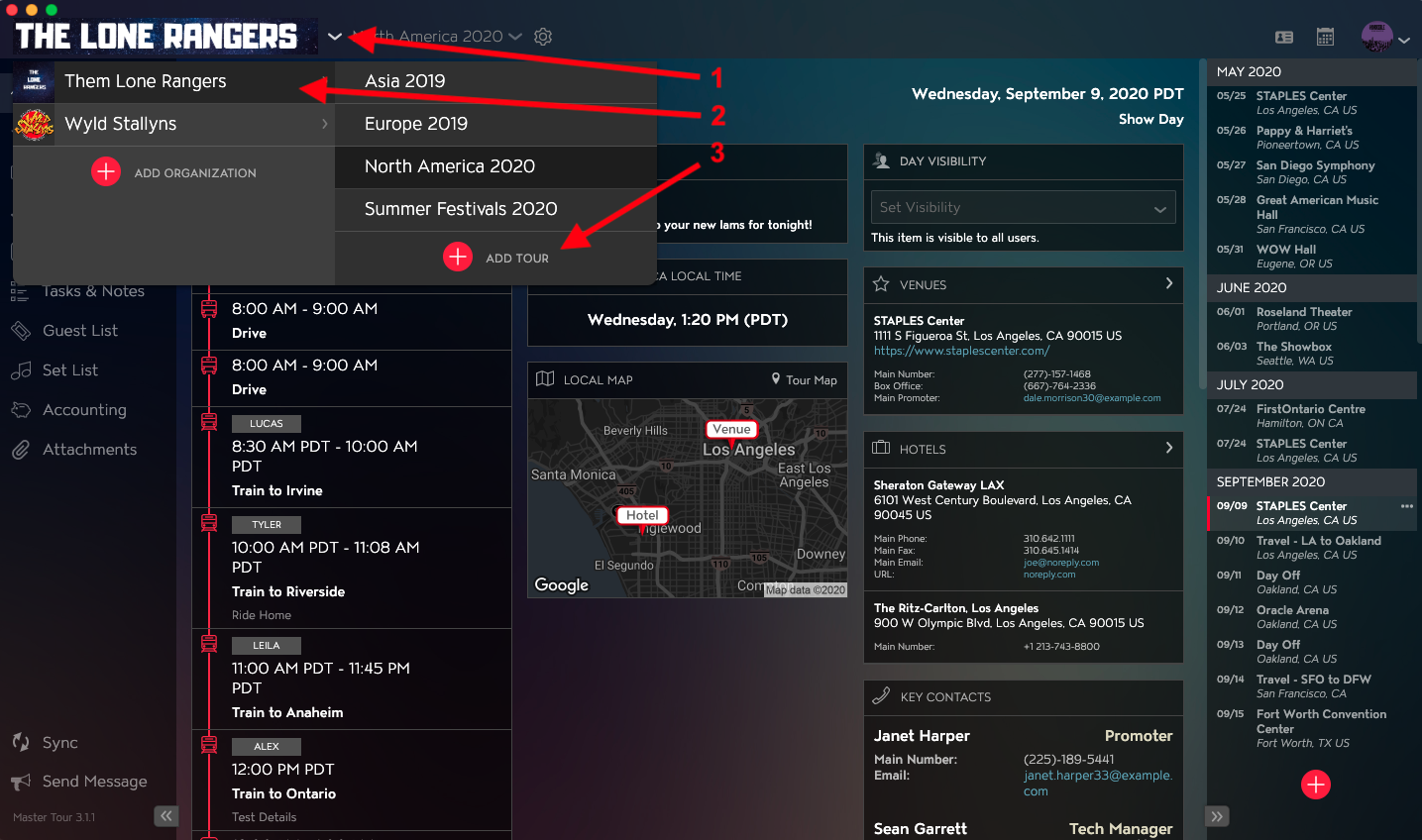
Task: Open the Train to Anaheim schedule item
Action: pyautogui.click(x=352, y=680)
